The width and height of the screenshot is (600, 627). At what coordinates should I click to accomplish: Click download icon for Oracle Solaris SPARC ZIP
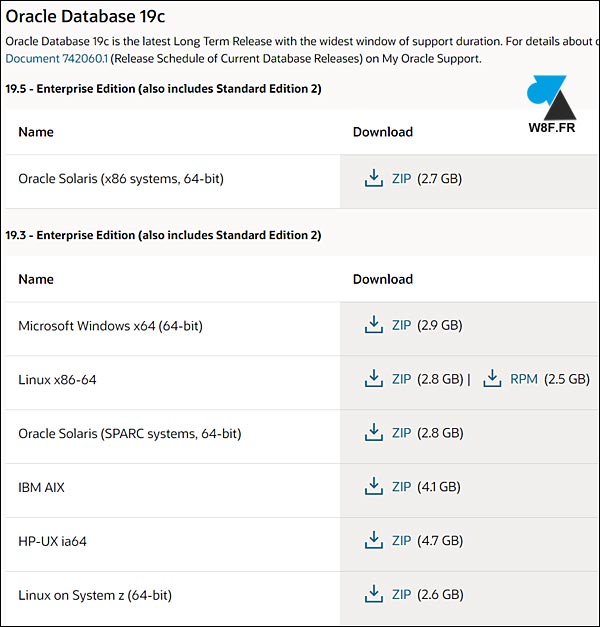pos(374,432)
